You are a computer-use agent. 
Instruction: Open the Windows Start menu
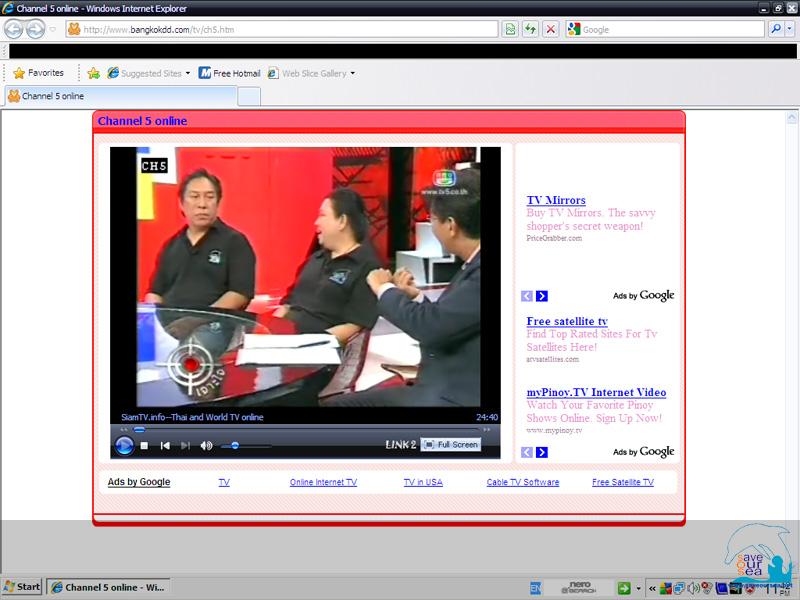click(x=22, y=587)
